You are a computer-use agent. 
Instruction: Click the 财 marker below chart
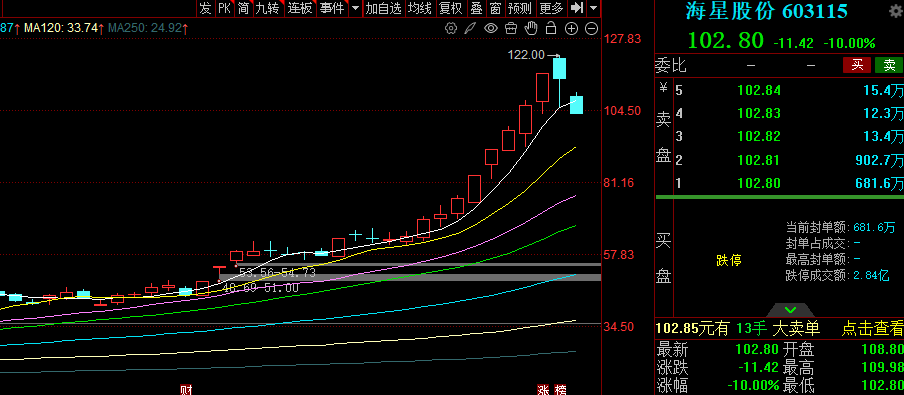pos(186,390)
